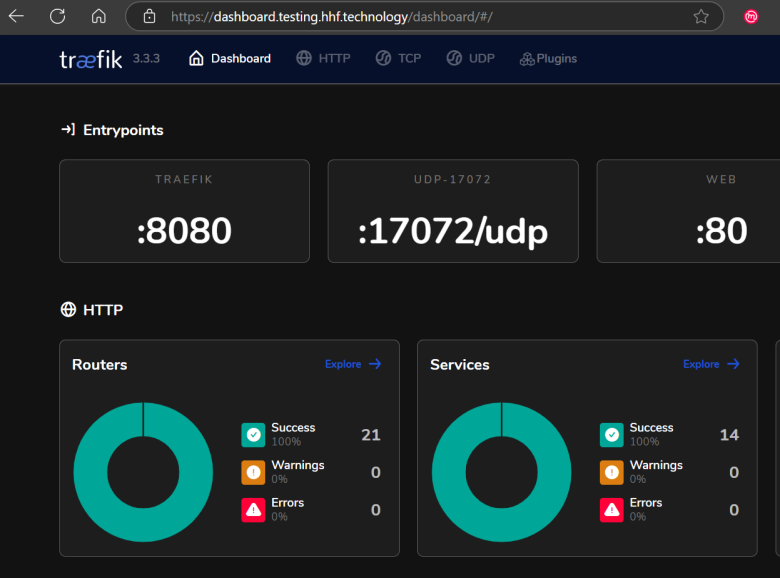Image resolution: width=780 pixels, height=578 pixels.
Task: Switch to the TCP tab
Action: coord(398,59)
